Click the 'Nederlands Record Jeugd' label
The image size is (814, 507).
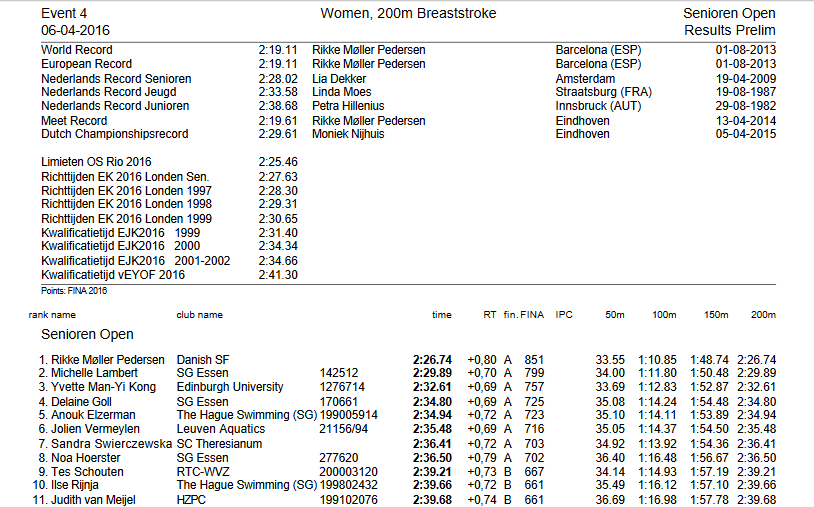(x=108, y=92)
